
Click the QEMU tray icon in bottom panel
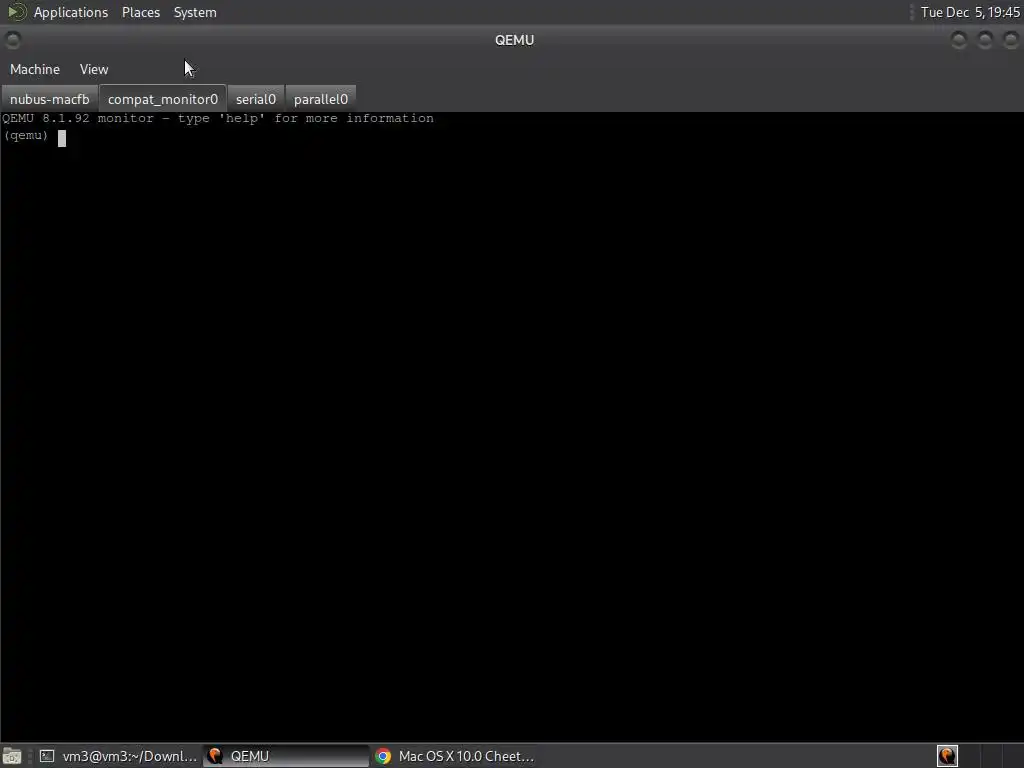tap(948, 756)
